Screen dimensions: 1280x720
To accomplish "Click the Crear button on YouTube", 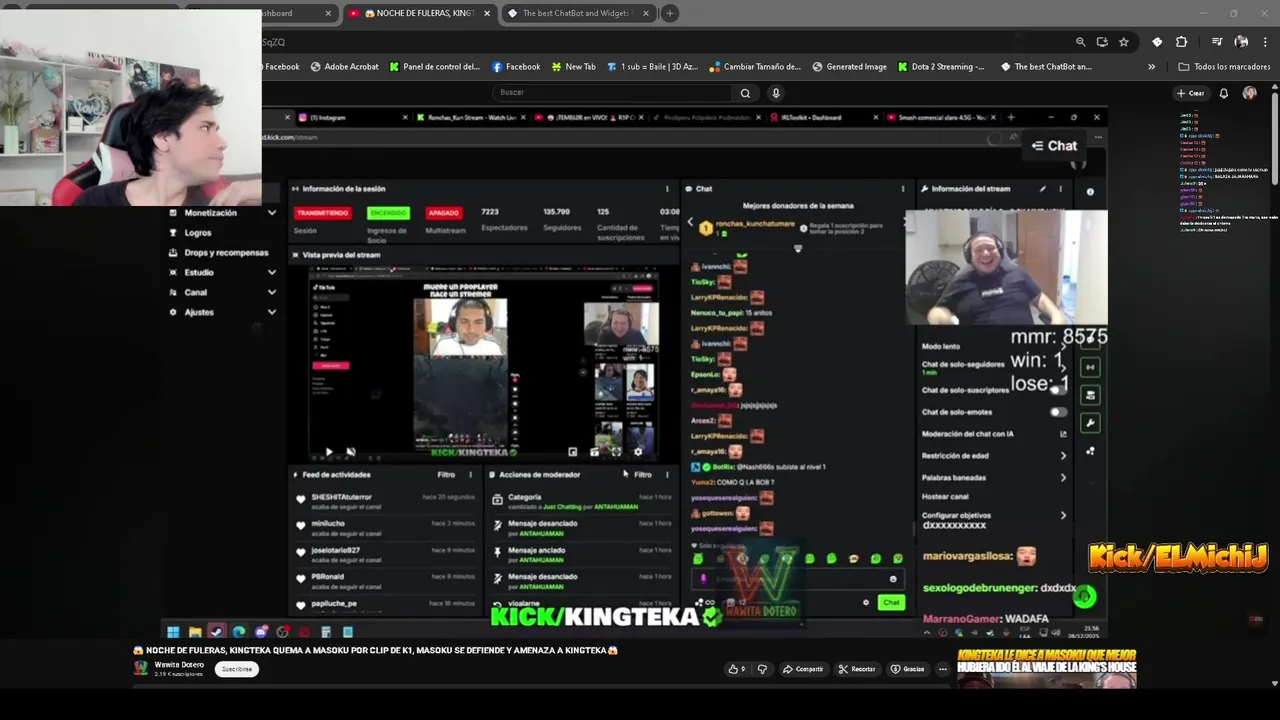I will [1190, 93].
